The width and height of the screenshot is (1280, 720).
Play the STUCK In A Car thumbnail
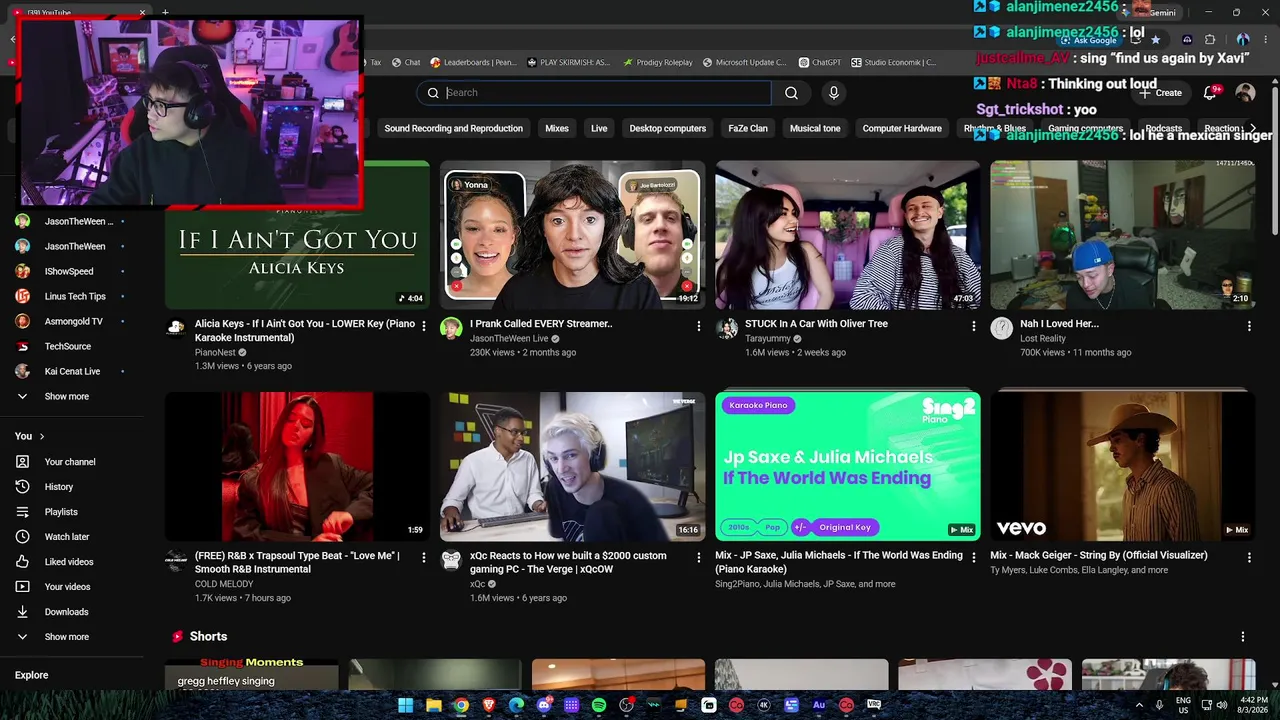pyautogui.click(x=848, y=235)
